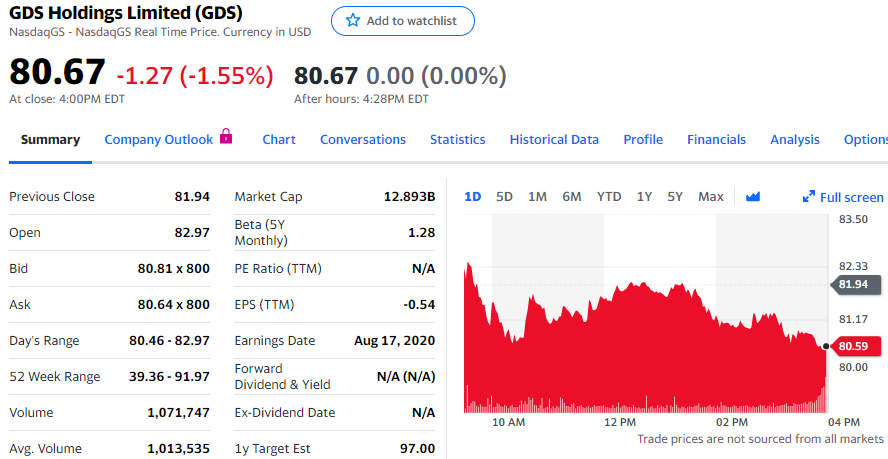Switch chart type using the area chart icon
888x459 pixels.
[753, 197]
